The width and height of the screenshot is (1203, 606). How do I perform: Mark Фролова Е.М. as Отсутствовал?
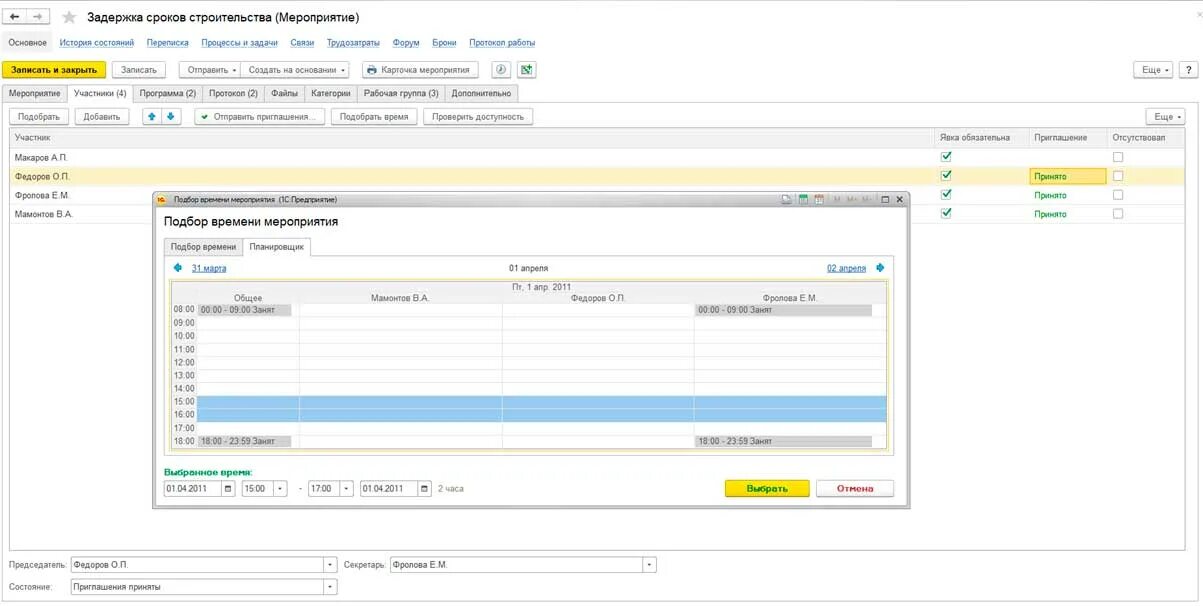pyautogui.click(x=1118, y=195)
